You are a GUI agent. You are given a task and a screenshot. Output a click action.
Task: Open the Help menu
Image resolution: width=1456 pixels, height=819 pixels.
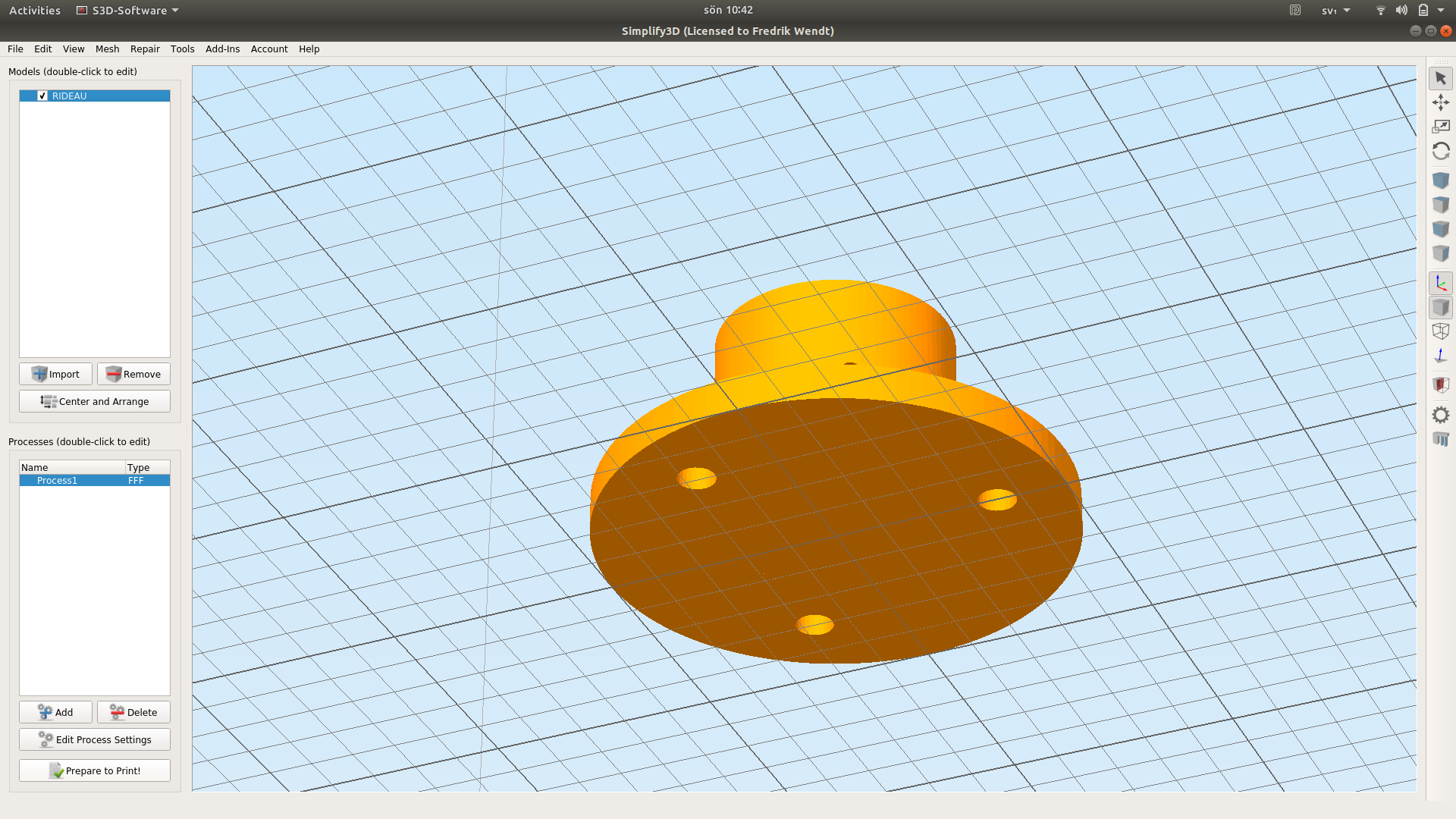click(x=309, y=49)
